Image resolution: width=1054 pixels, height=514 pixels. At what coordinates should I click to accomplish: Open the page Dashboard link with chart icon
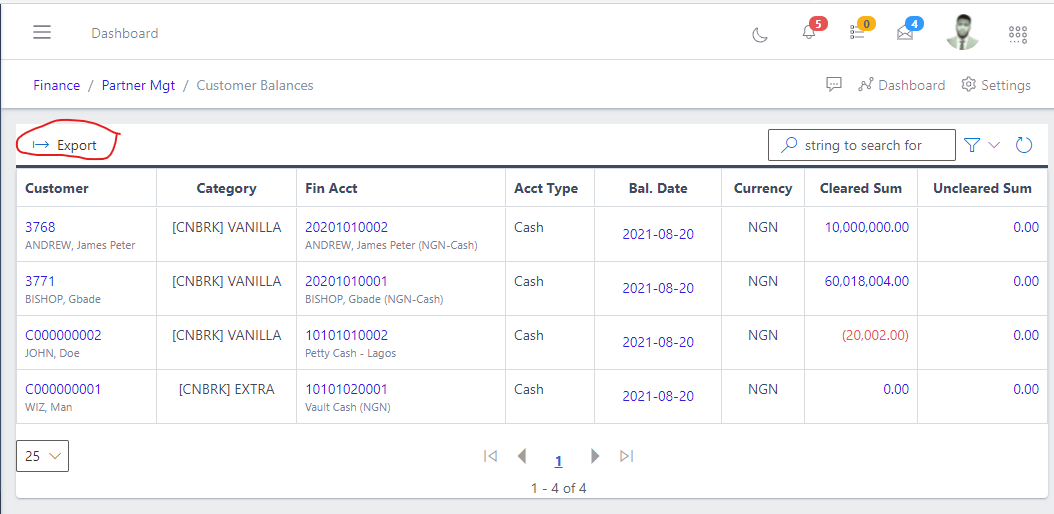(x=901, y=85)
